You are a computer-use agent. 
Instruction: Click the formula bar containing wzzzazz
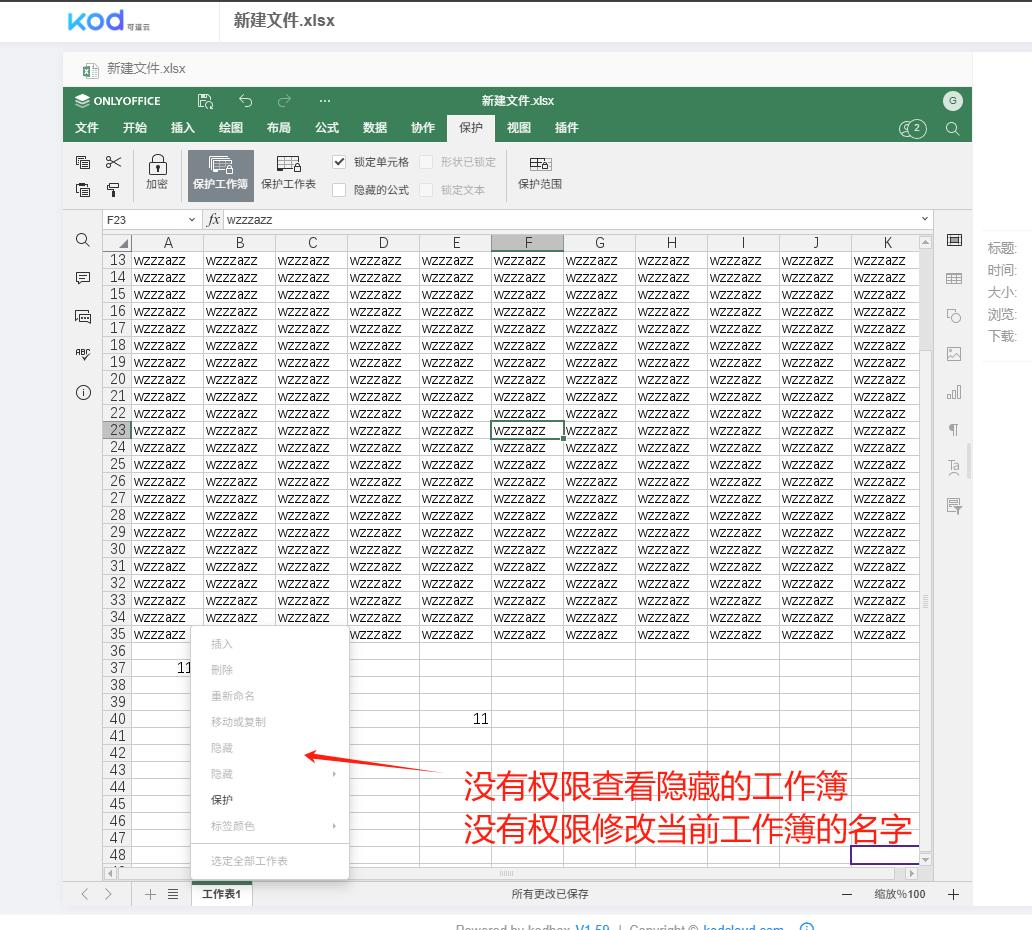click(x=570, y=220)
